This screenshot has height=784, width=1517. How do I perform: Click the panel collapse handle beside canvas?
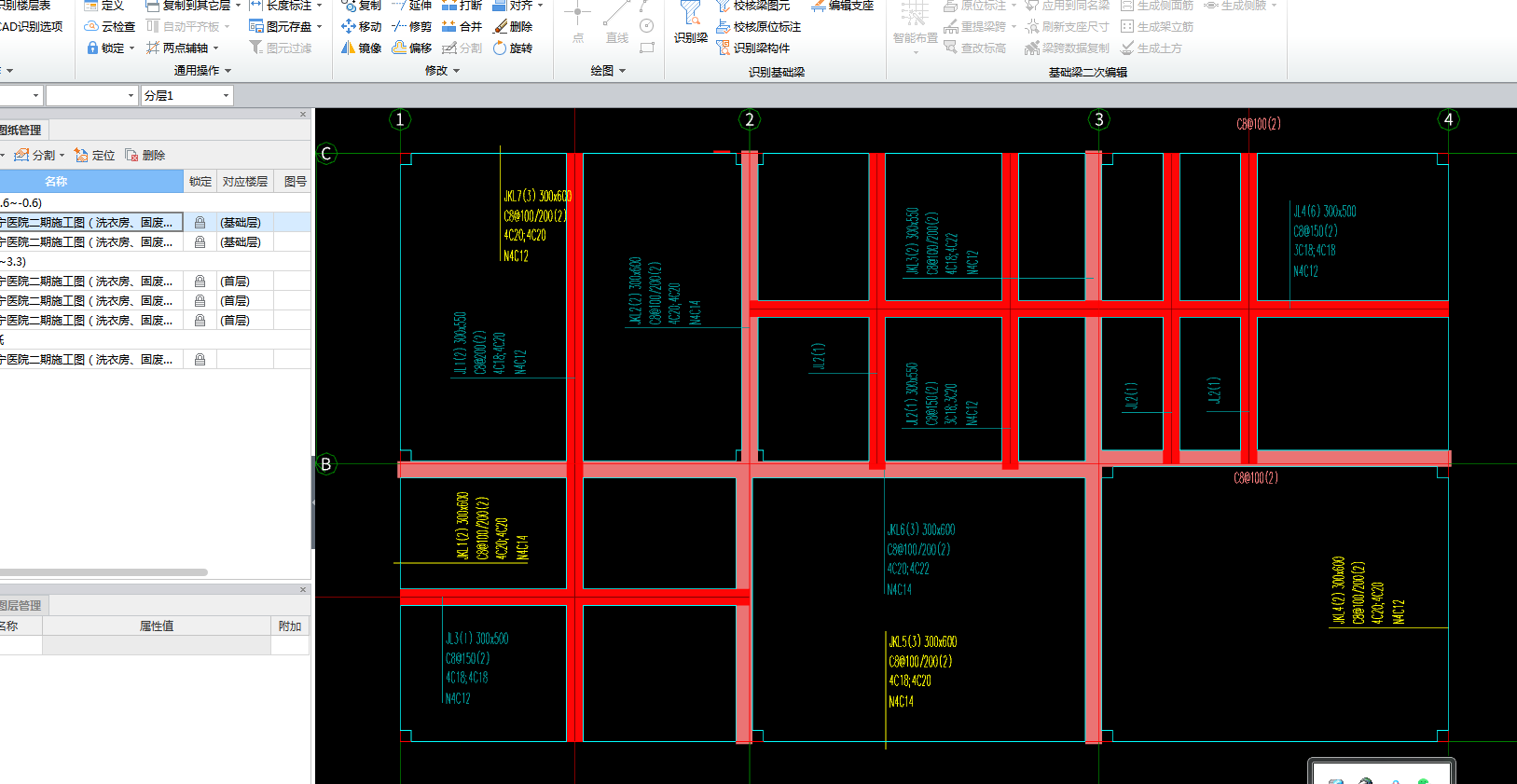click(313, 502)
